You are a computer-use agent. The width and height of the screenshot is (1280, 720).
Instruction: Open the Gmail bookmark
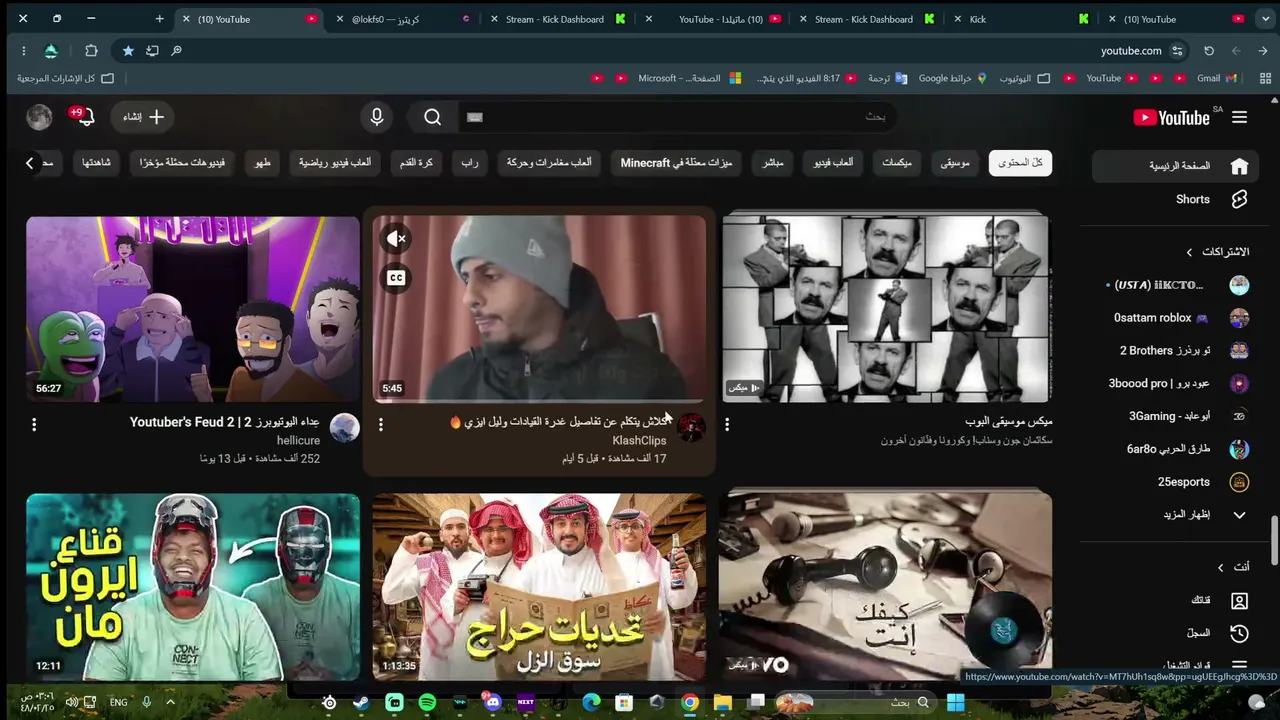pos(1217,78)
